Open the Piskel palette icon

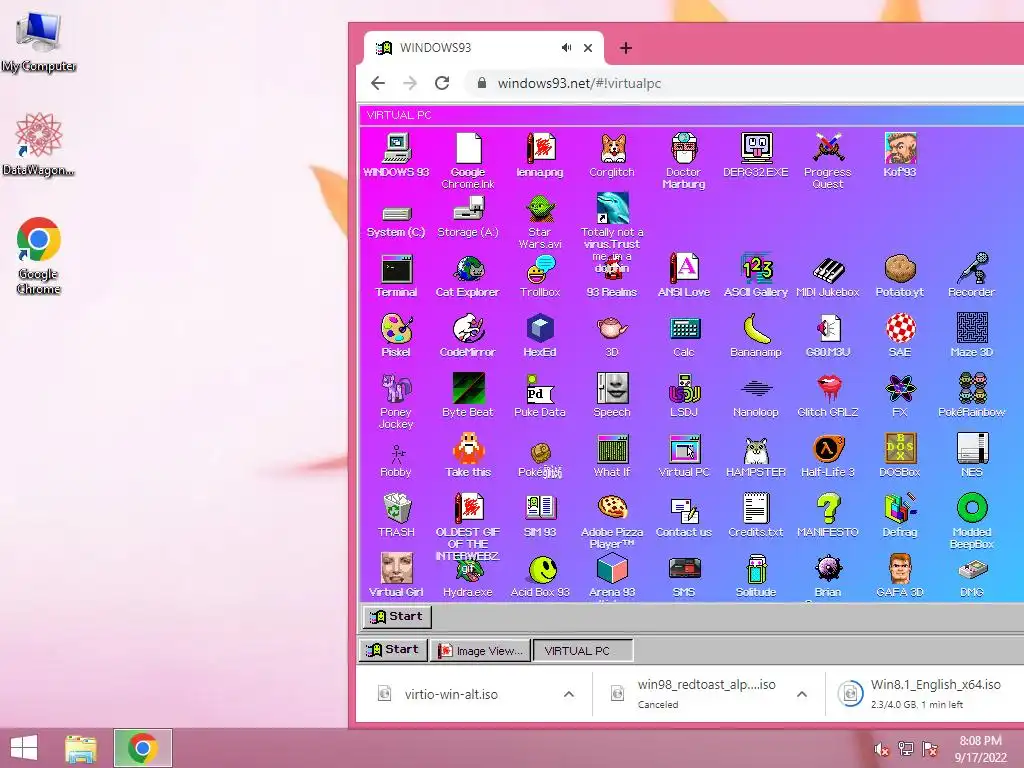coord(396,335)
